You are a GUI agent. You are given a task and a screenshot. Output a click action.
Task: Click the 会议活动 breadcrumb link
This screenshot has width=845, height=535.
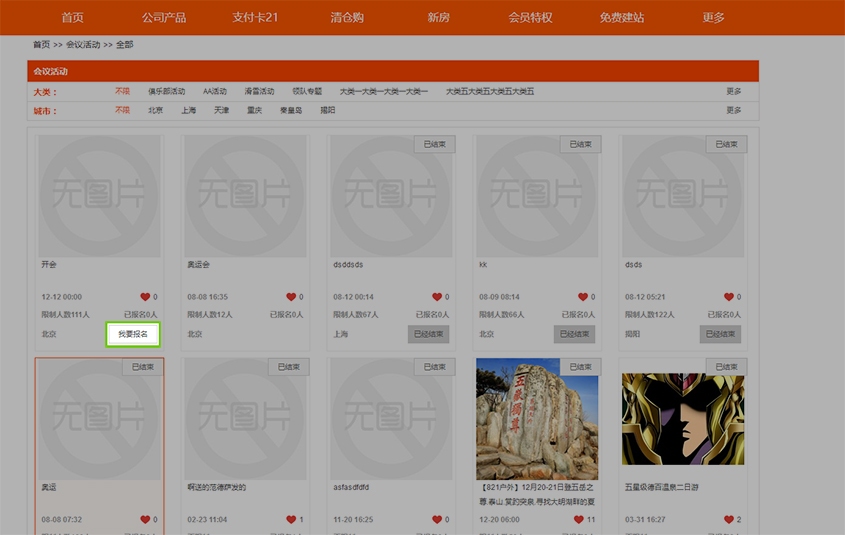point(83,44)
